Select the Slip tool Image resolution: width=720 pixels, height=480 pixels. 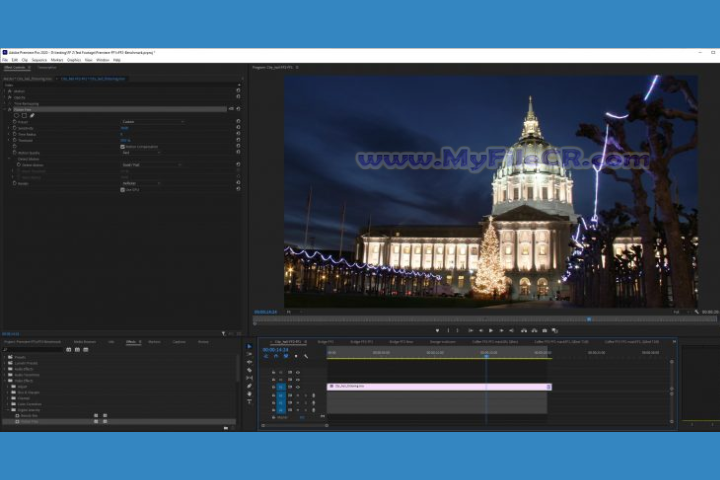[249, 378]
